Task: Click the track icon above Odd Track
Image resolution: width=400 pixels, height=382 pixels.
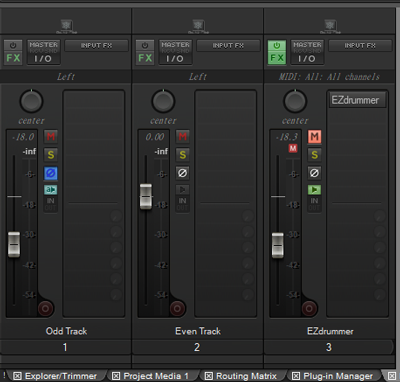Action: click(x=67, y=26)
